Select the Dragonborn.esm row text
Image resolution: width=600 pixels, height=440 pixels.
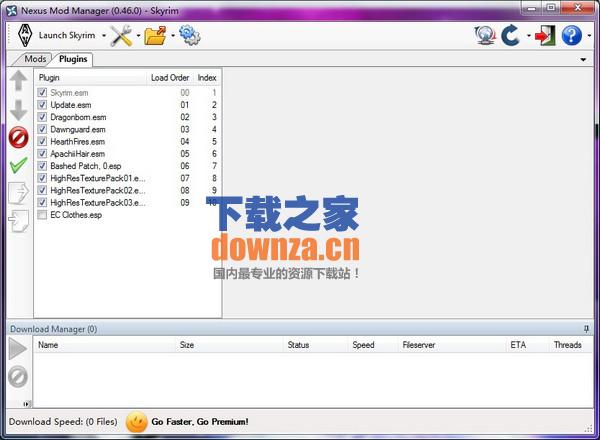click(x=78, y=117)
